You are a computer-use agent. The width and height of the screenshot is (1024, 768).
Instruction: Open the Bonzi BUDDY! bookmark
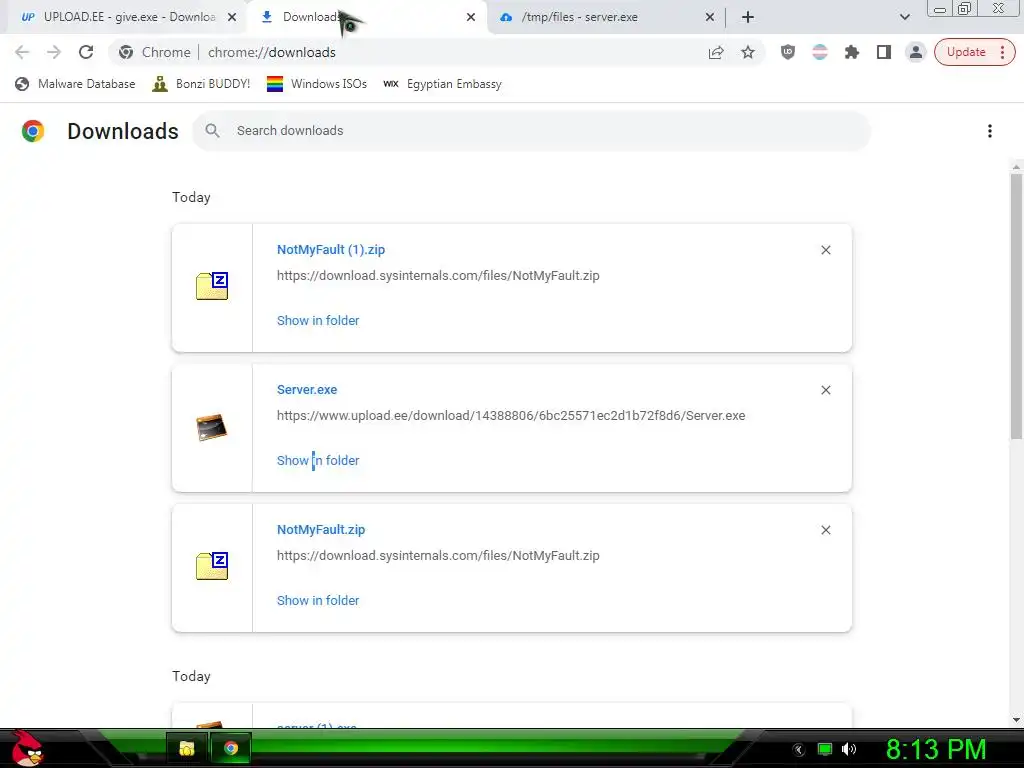click(x=201, y=84)
